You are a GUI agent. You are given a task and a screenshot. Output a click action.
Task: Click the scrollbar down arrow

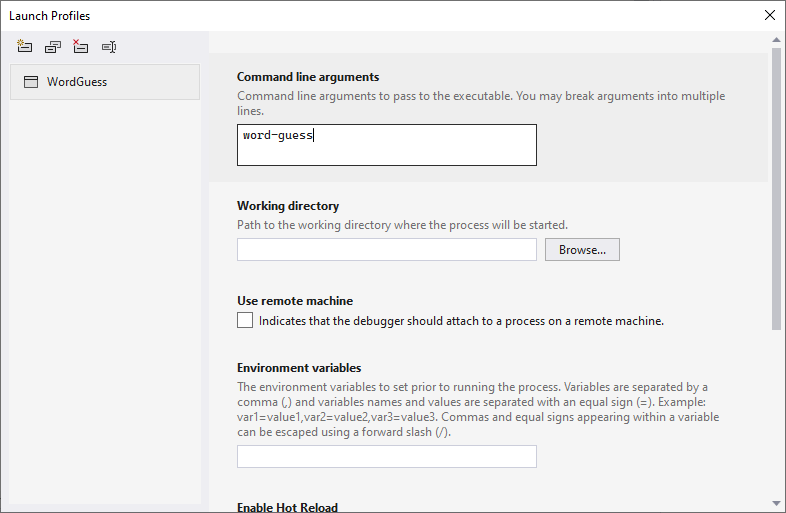pos(776,502)
